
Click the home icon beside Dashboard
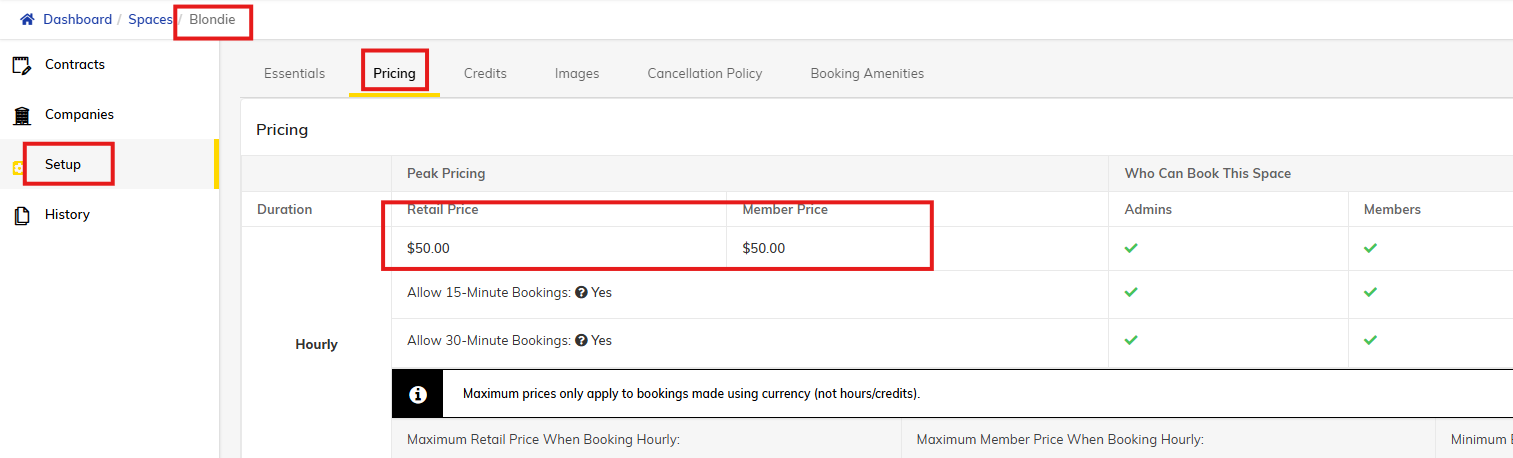coord(28,20)
